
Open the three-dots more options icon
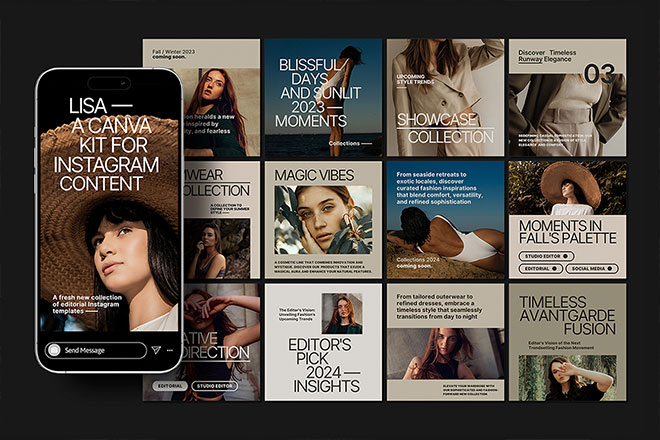170,350
